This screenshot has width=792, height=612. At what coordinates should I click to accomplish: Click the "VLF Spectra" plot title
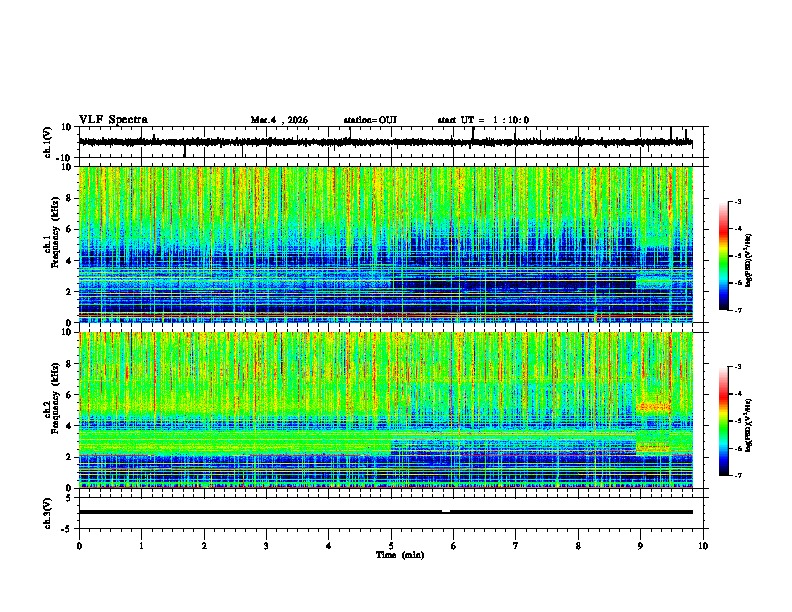113,120
